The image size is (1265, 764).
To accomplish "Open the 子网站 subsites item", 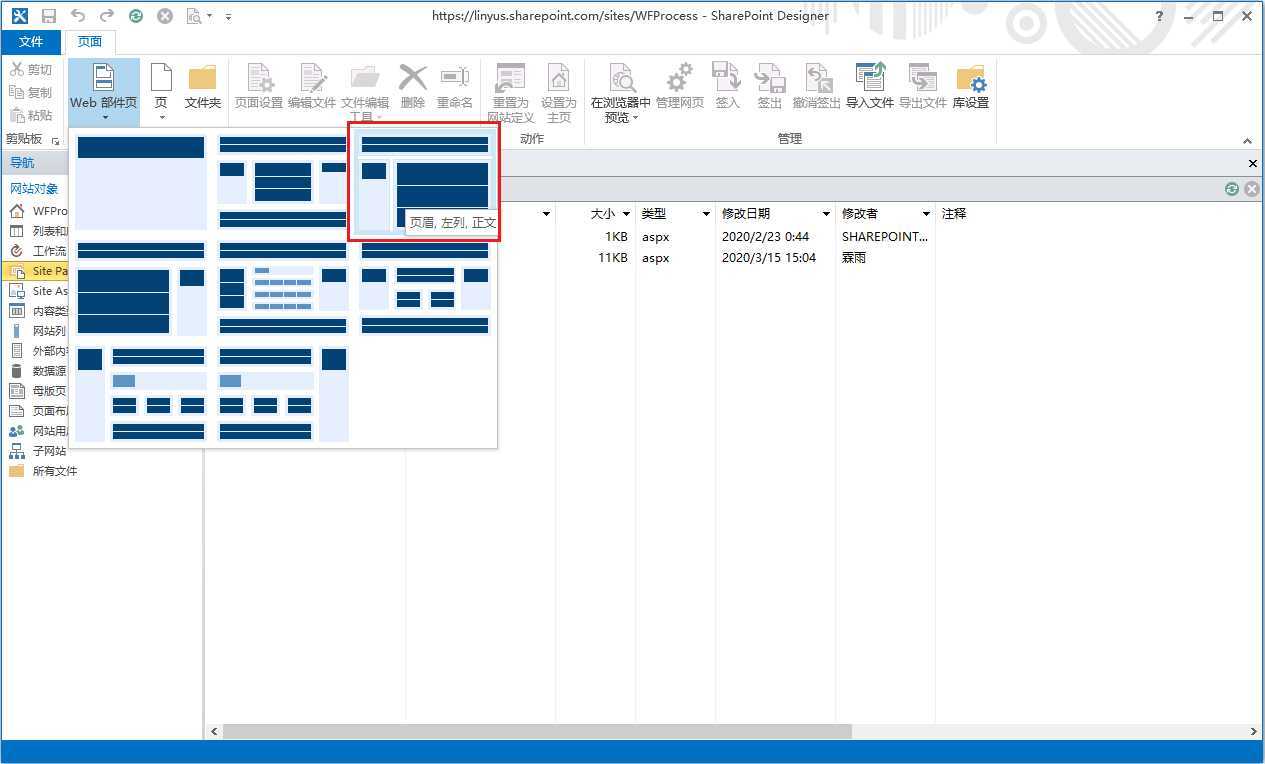I will (x=38, y=451).
